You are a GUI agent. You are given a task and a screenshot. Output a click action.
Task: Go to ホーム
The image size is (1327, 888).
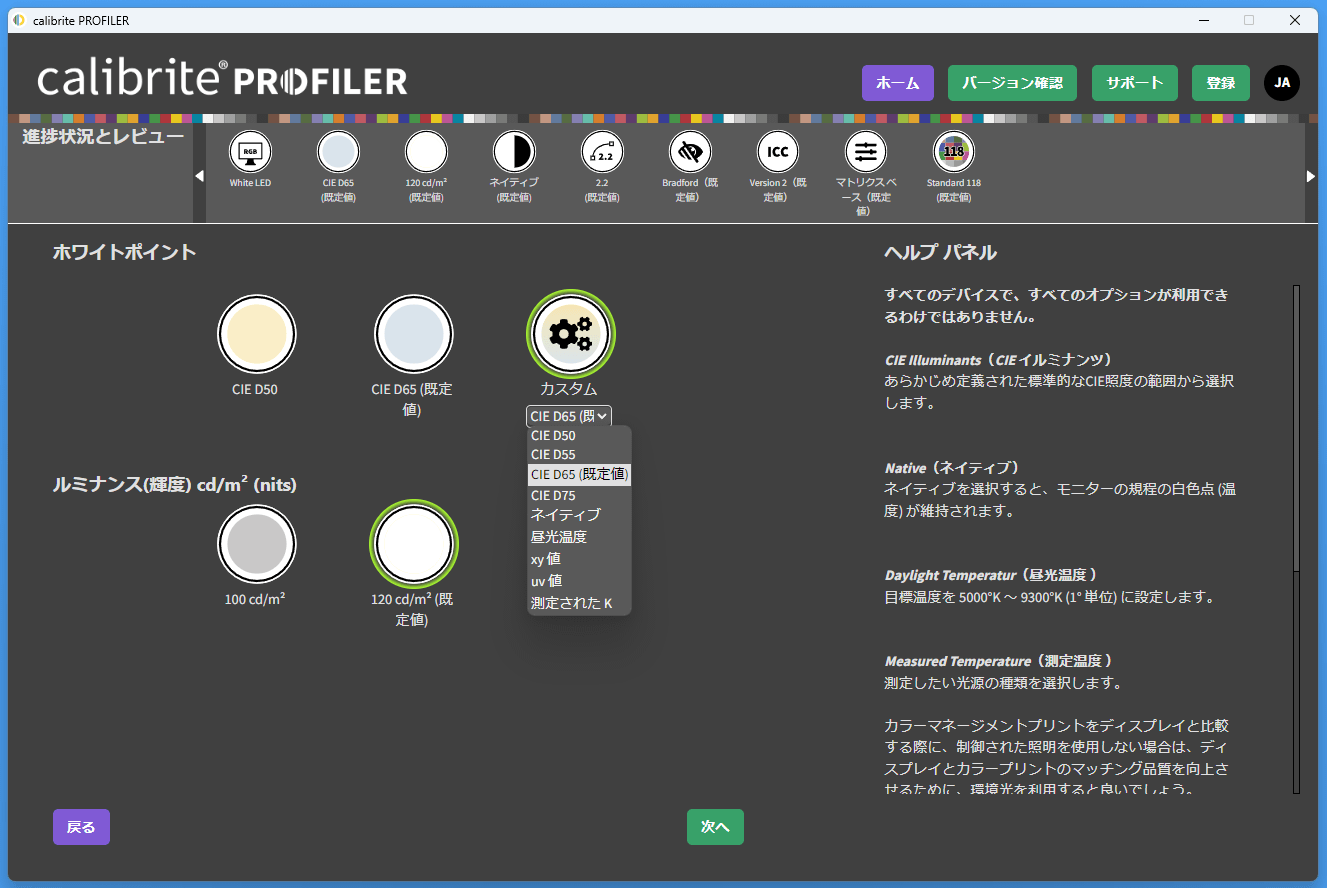tap(898, 83)
